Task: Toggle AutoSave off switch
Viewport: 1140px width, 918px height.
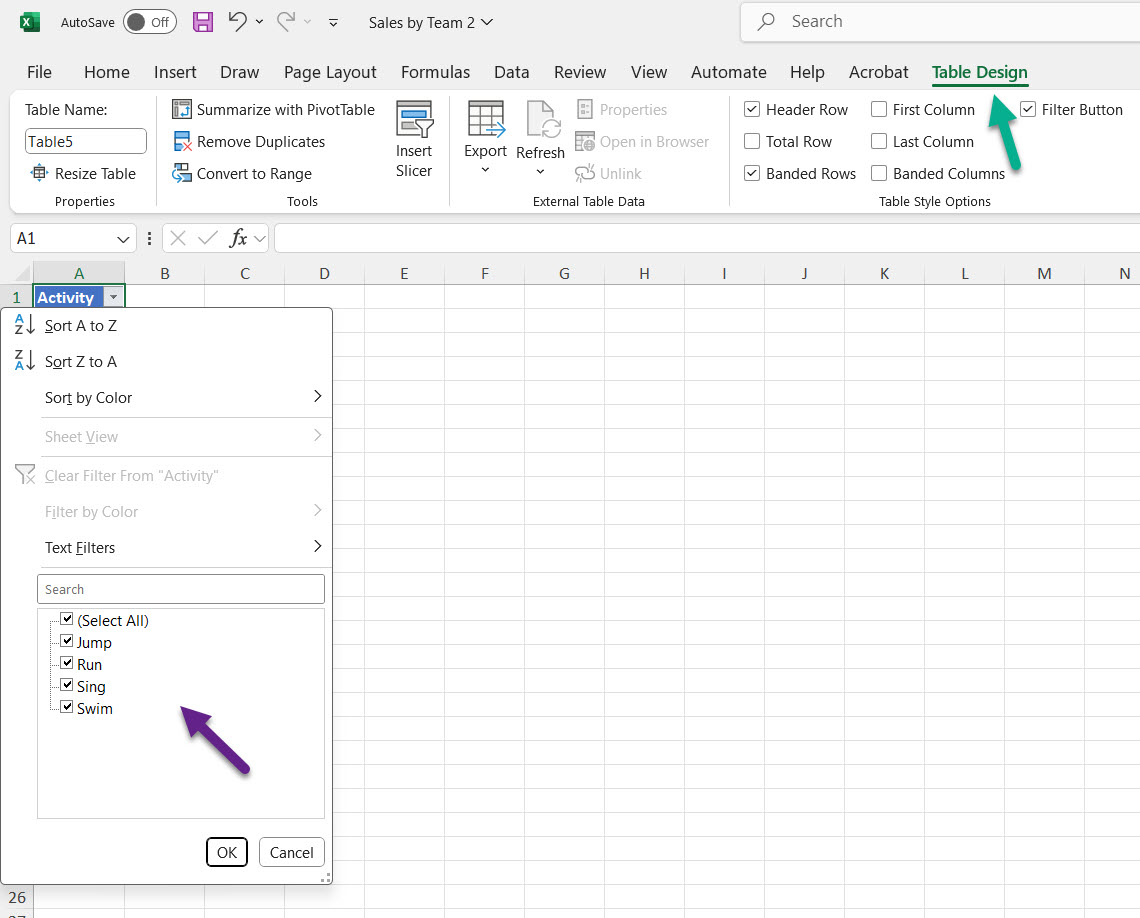Action: point(149,21)
